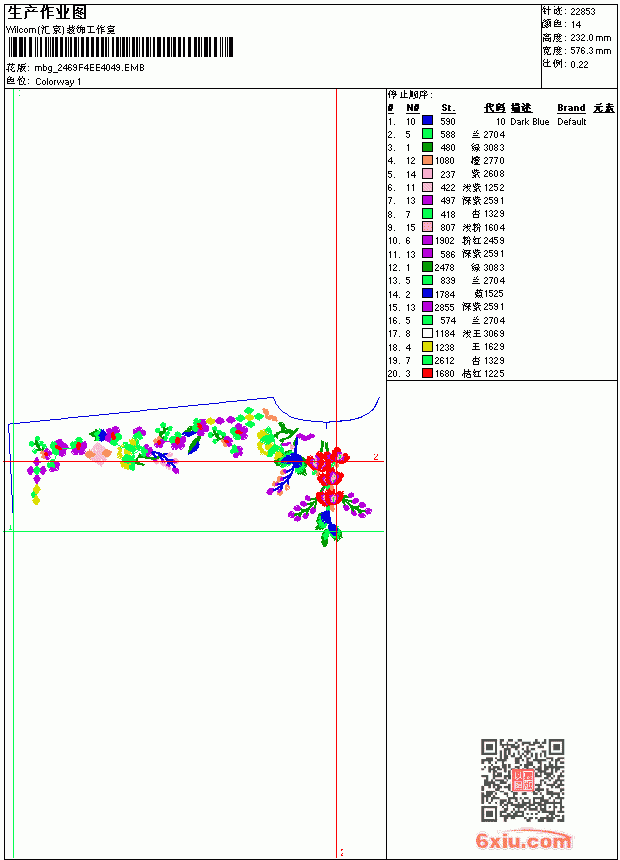Open the QR code image

[x=522, y=780]
